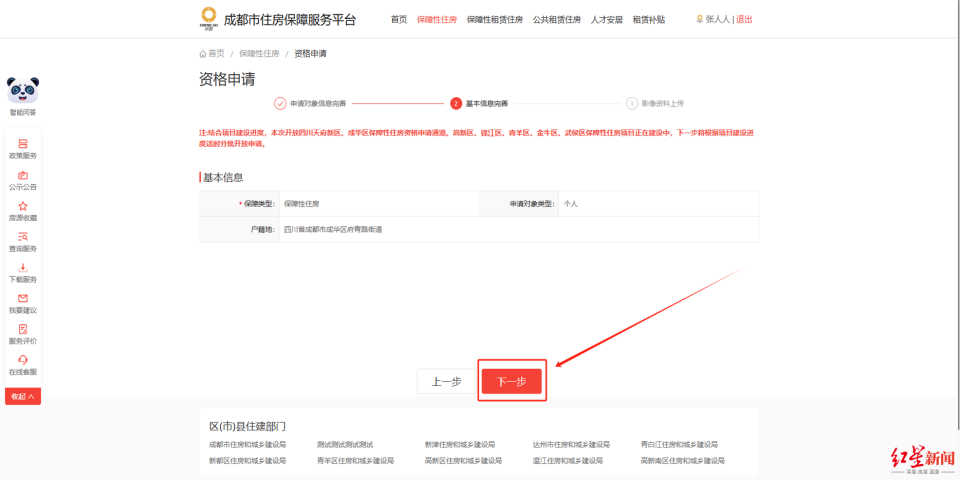Select 人才安居 navigation tab
Screen dimensions: 960x480
(606, 20)
